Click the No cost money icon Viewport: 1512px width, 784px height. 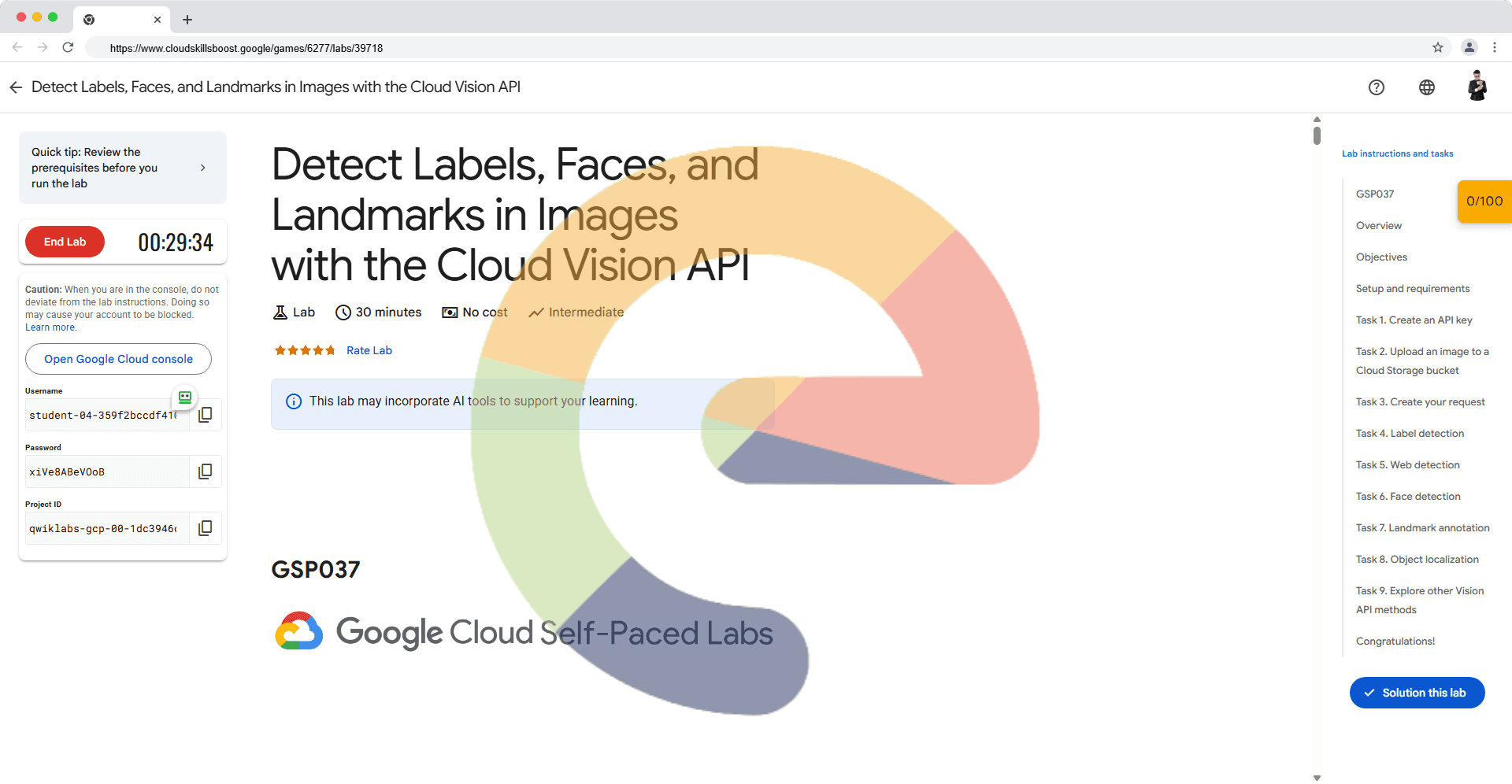450,312
